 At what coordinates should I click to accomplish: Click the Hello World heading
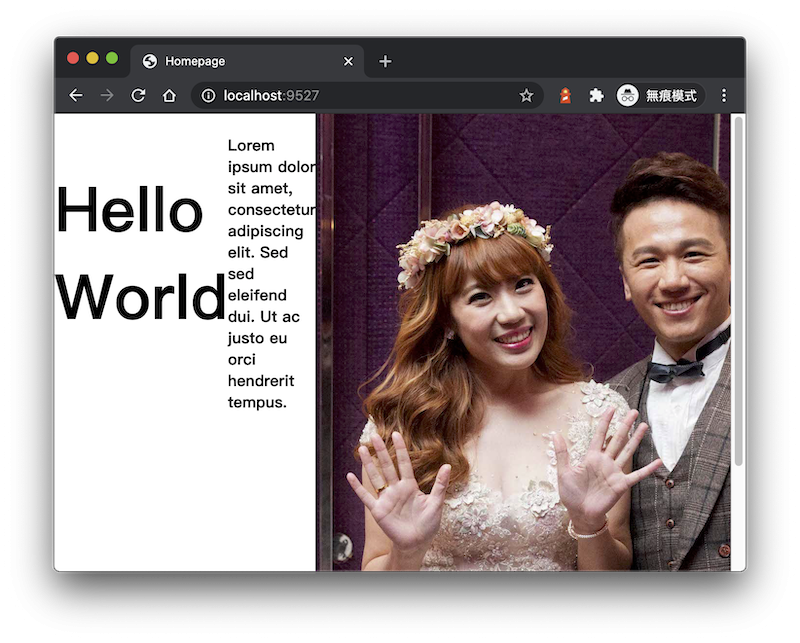pyautogui.click(x=140, y=255)
